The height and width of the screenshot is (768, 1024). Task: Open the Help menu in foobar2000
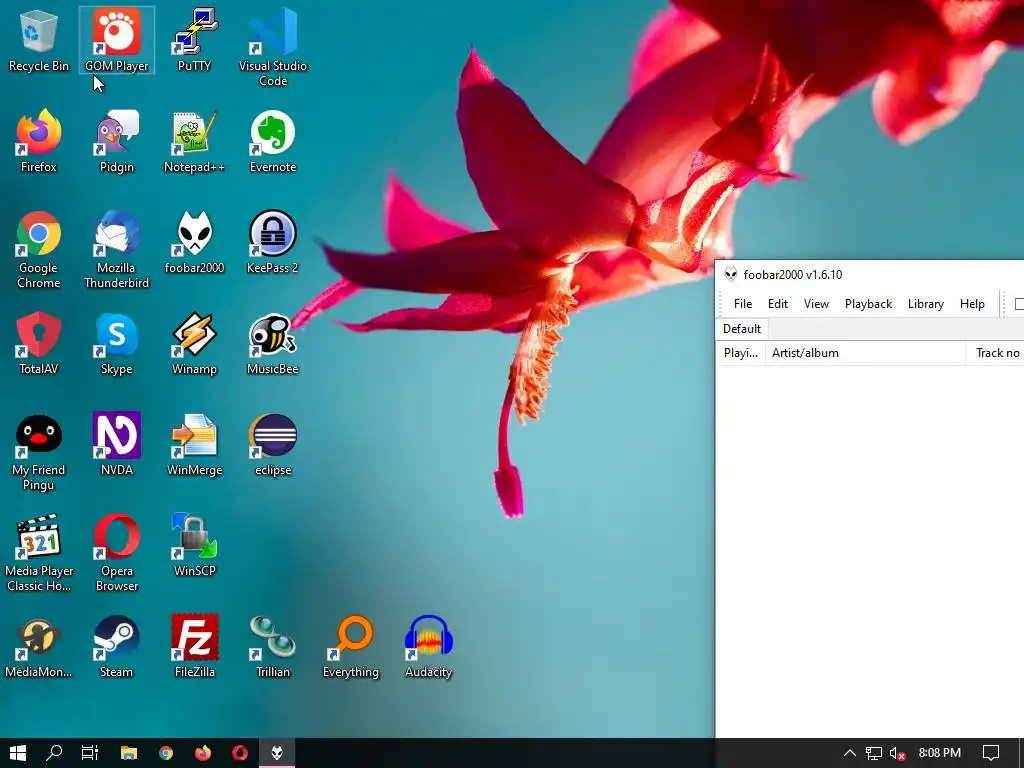tap(972, 304)
